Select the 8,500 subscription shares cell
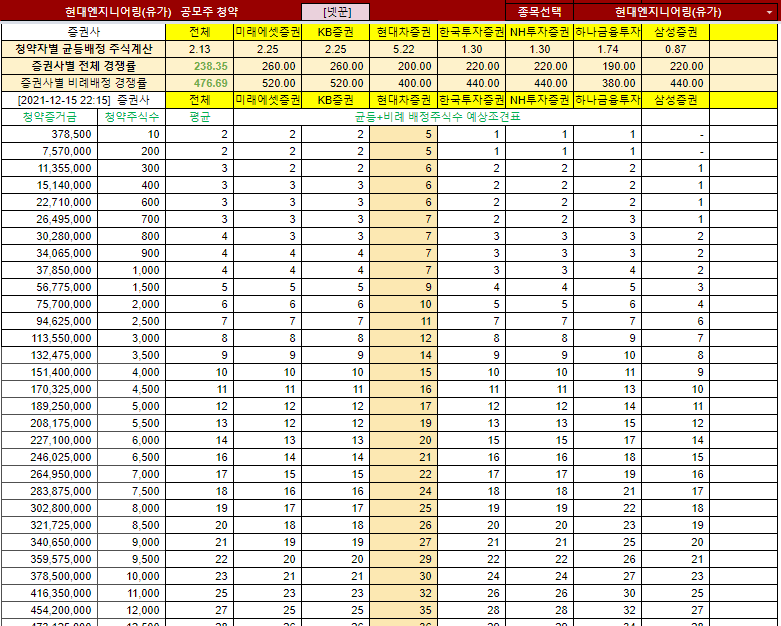Image resolution: width=781 pixels, height=626 pixels. [131, 525]
